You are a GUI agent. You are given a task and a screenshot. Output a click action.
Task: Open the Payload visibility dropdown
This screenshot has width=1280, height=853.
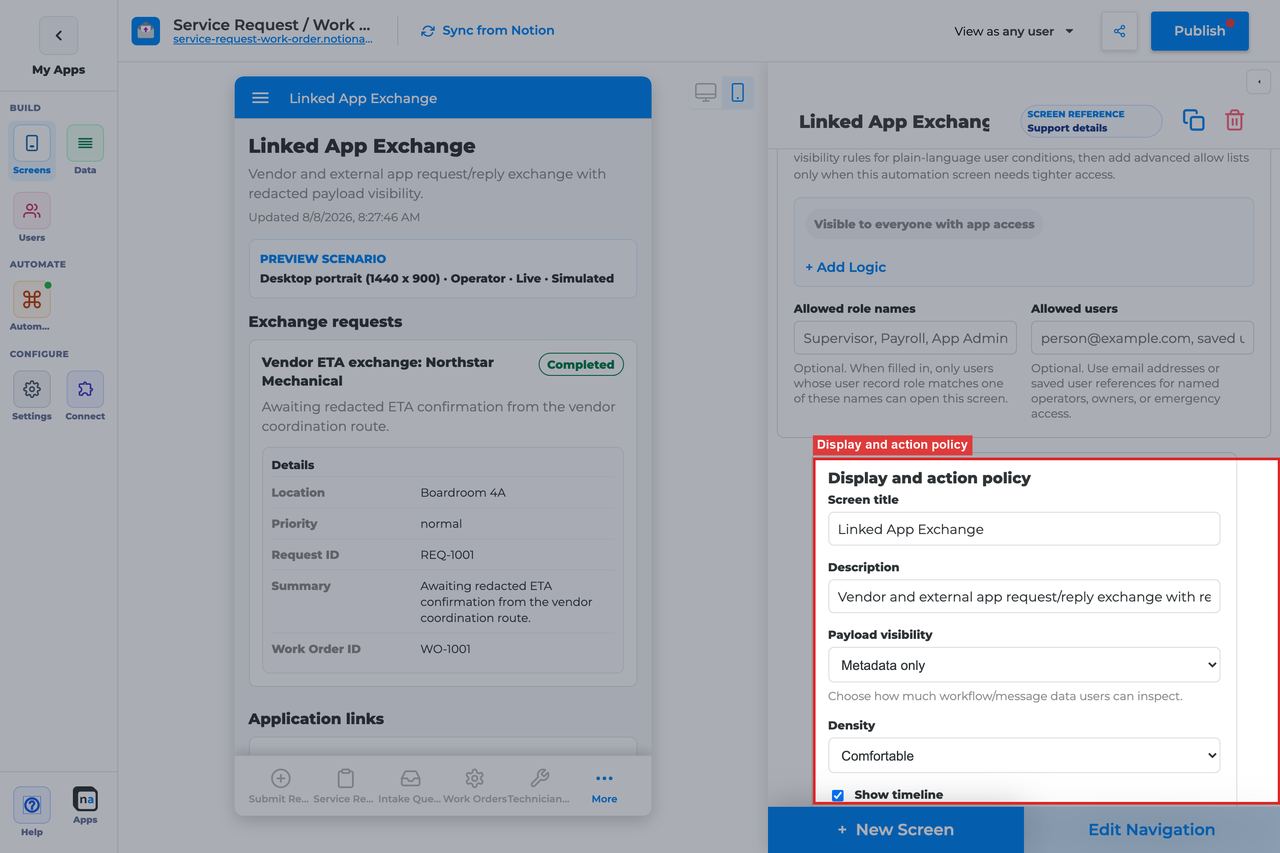pos(1024,665)
